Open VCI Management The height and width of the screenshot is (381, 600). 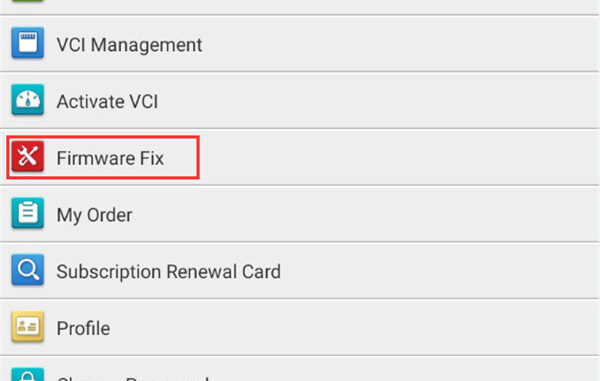[129, 45]
